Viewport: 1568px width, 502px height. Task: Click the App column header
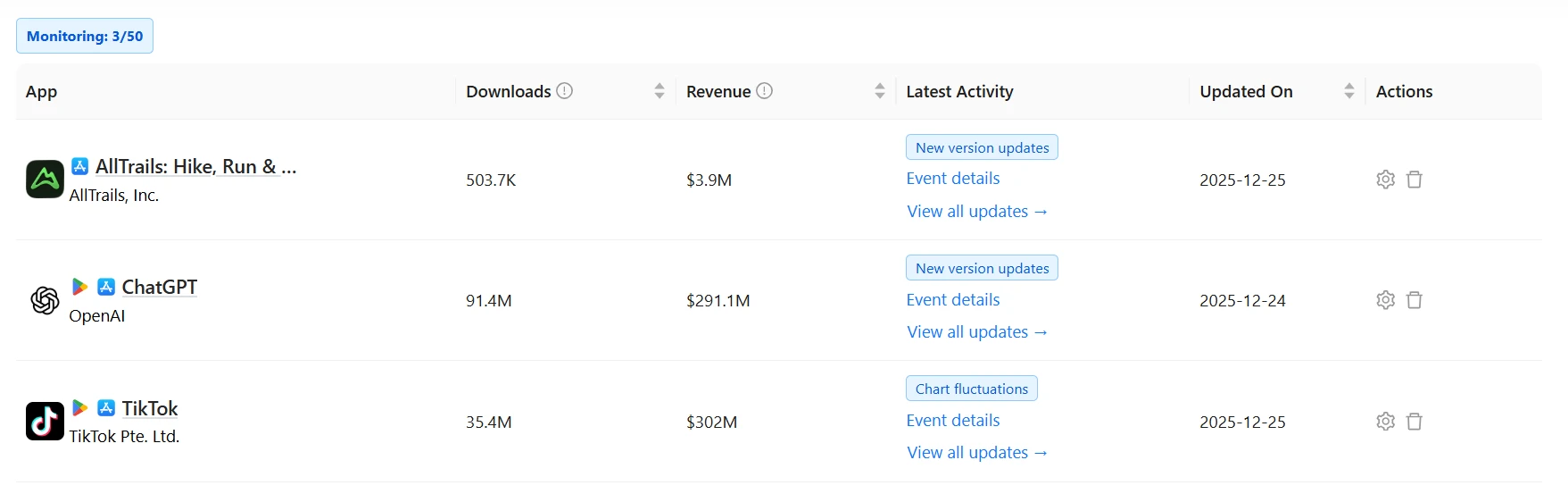click(x=41, y=91)
